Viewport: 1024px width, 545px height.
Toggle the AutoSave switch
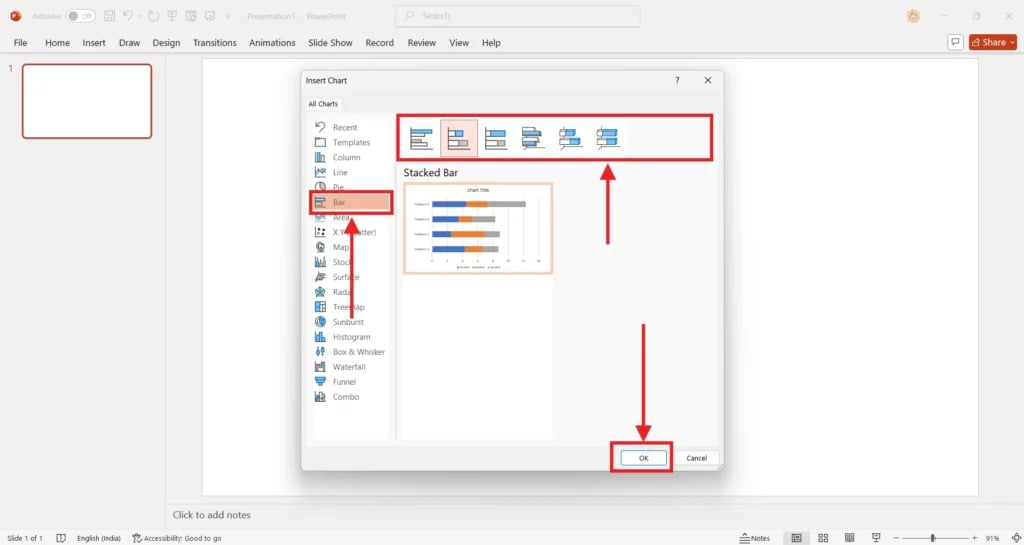81,16
